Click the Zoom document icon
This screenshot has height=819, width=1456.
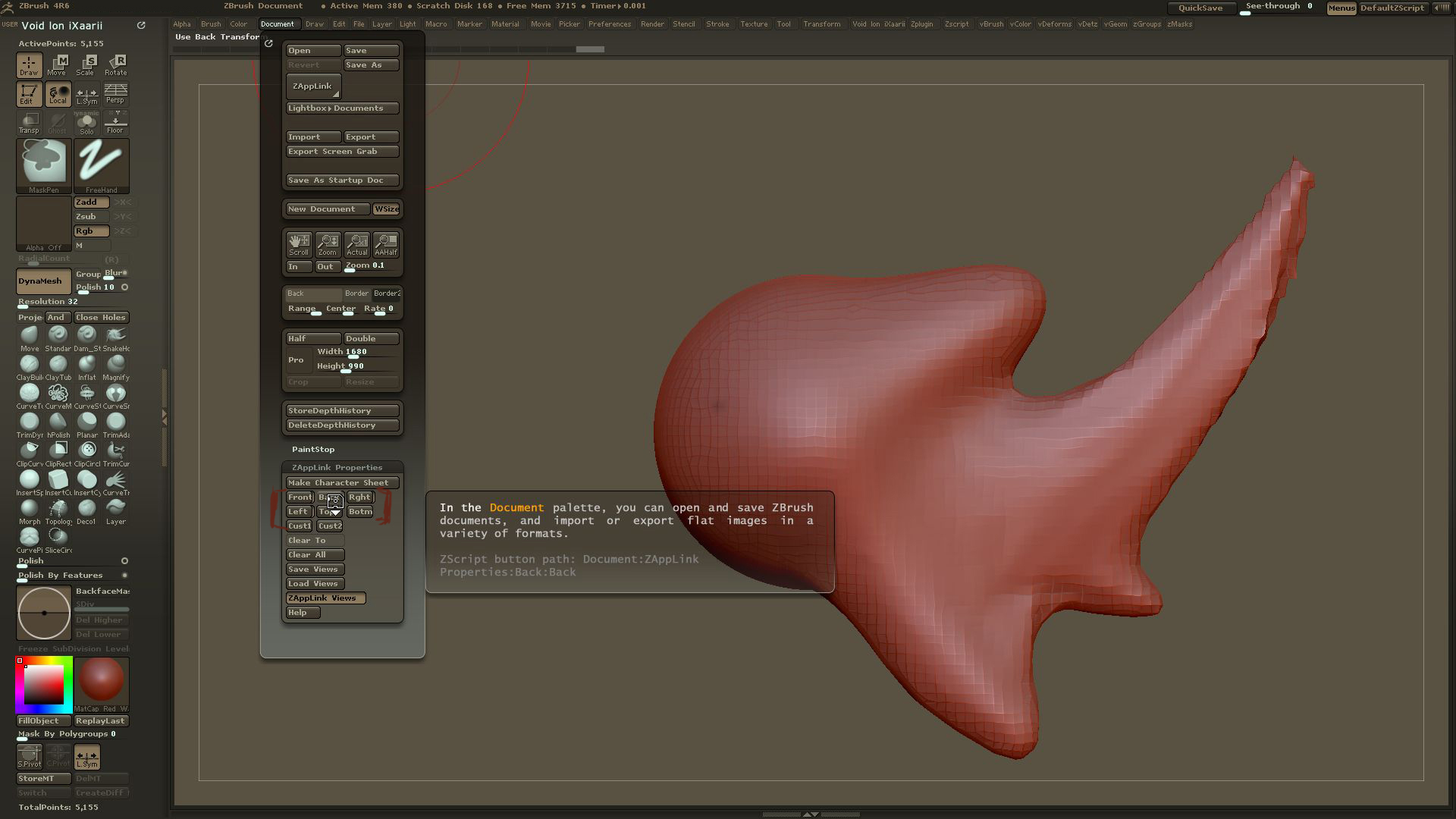(x=328, y=245)
